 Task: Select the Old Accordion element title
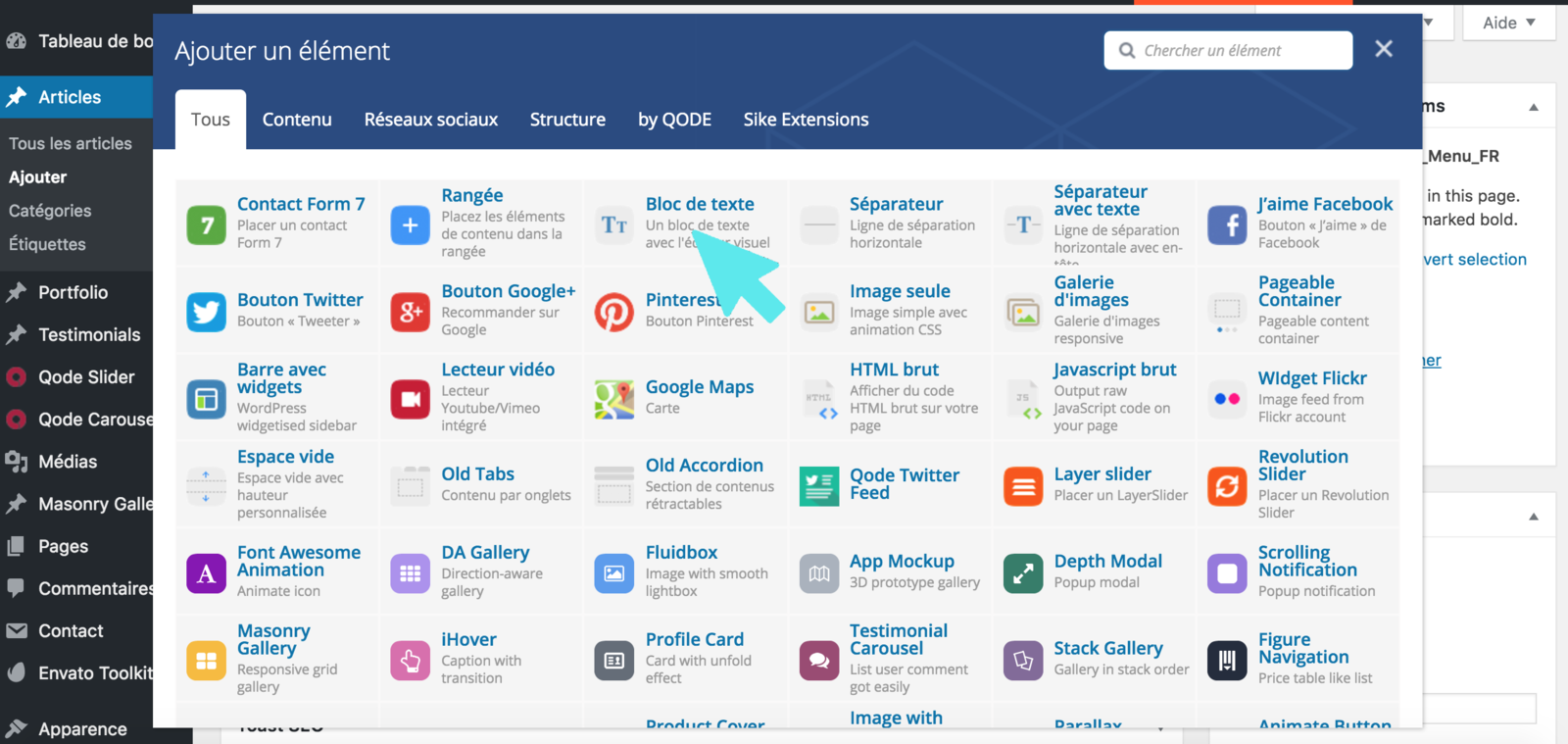tap(704, 466)
